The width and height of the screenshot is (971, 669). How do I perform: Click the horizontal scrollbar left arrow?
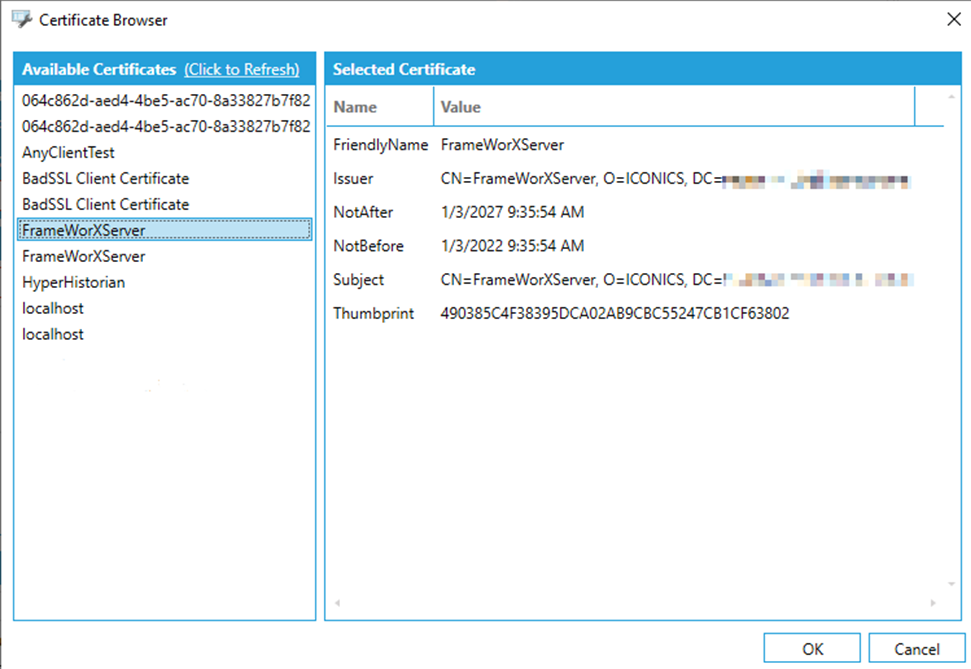pyautogui.click(x=337, y=603)
